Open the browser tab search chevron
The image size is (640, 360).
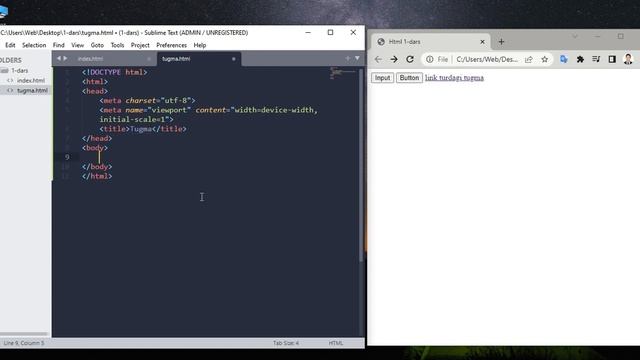(x=575, y=36)
